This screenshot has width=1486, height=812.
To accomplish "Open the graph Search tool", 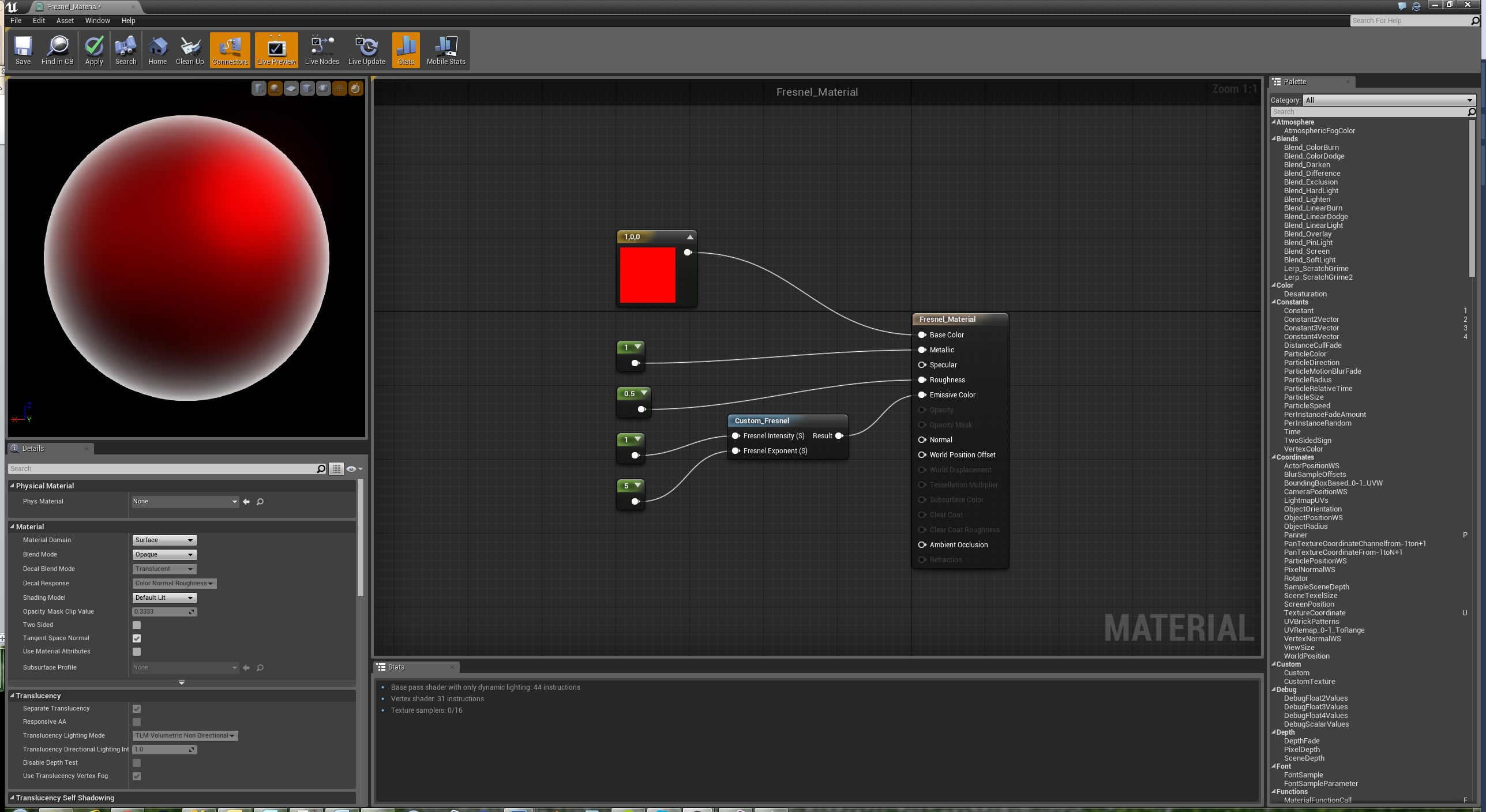I will [125, 50].
